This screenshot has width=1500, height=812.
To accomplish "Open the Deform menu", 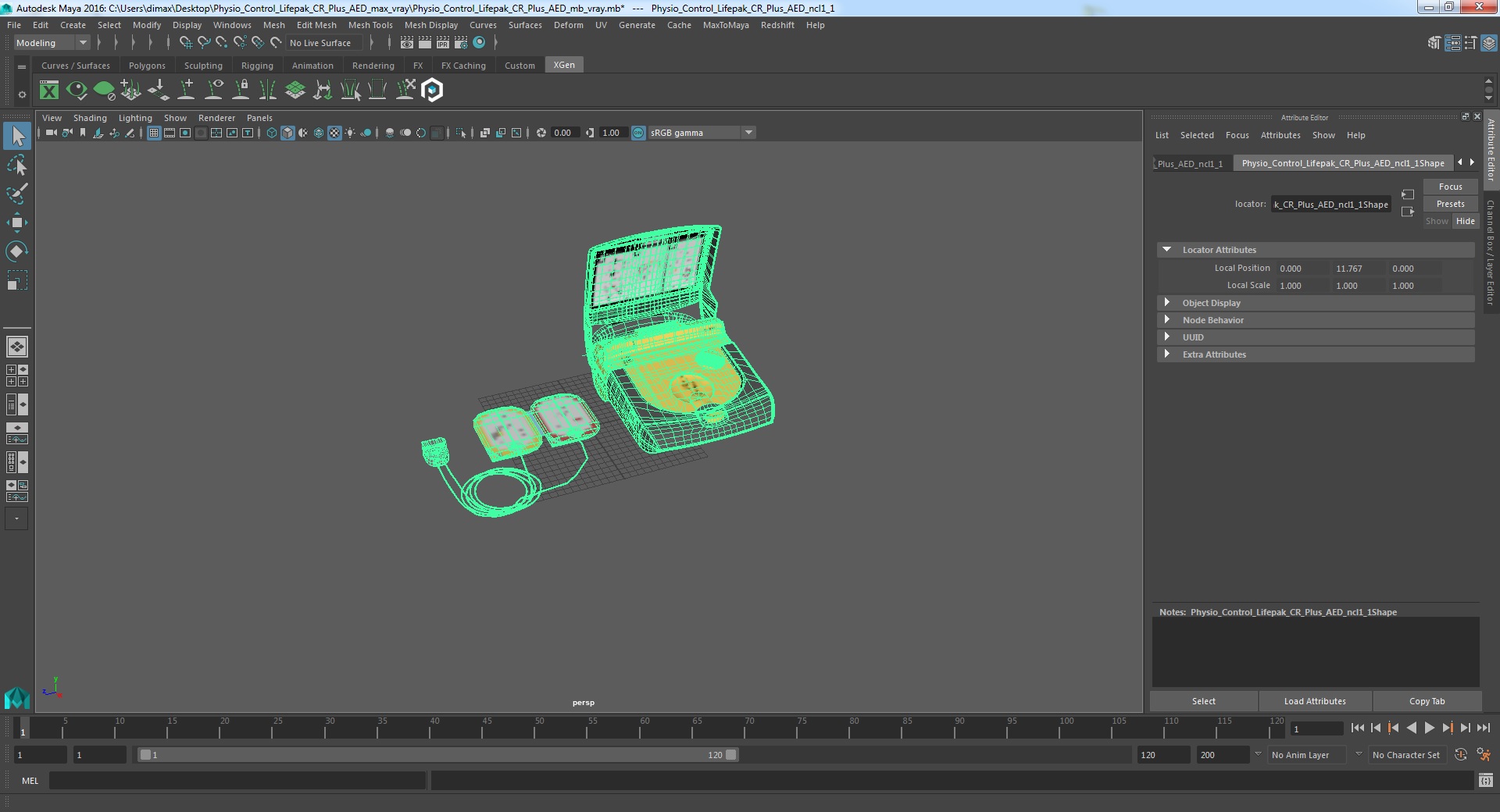I will tap(568, 25).
